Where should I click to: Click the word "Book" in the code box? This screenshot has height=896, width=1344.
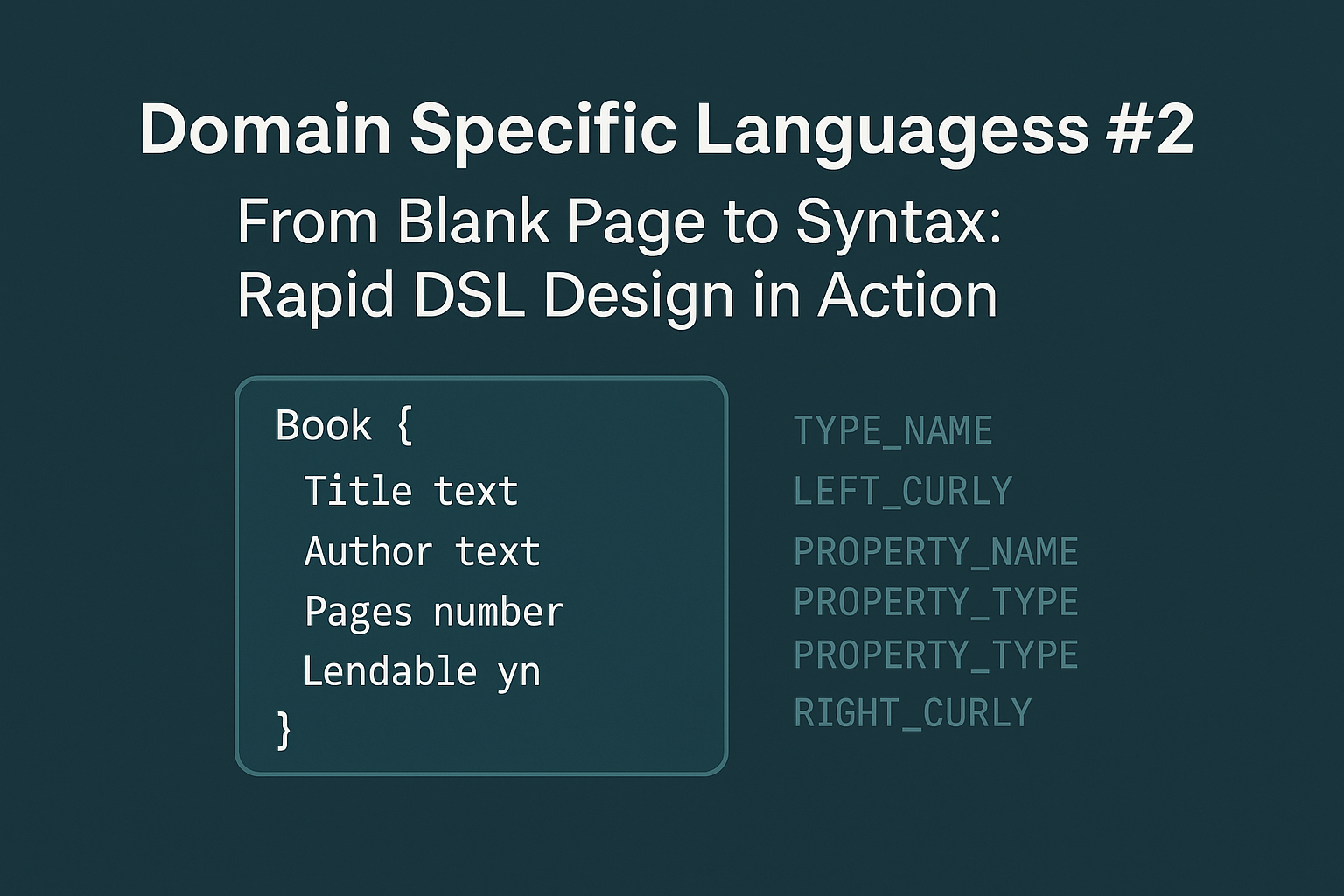coord(324,426)
